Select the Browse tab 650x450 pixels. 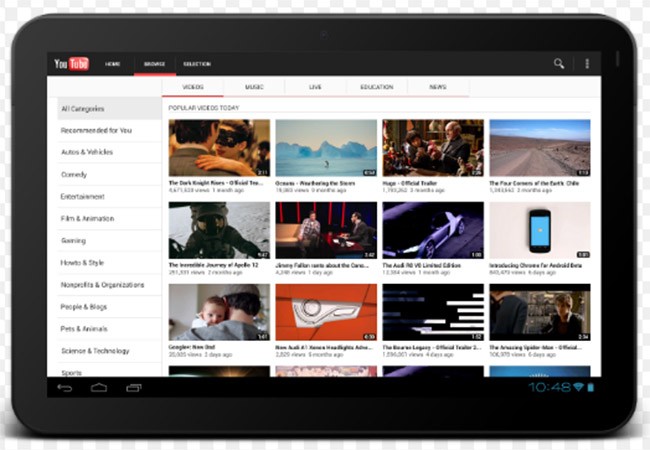[x=155, y=64]
